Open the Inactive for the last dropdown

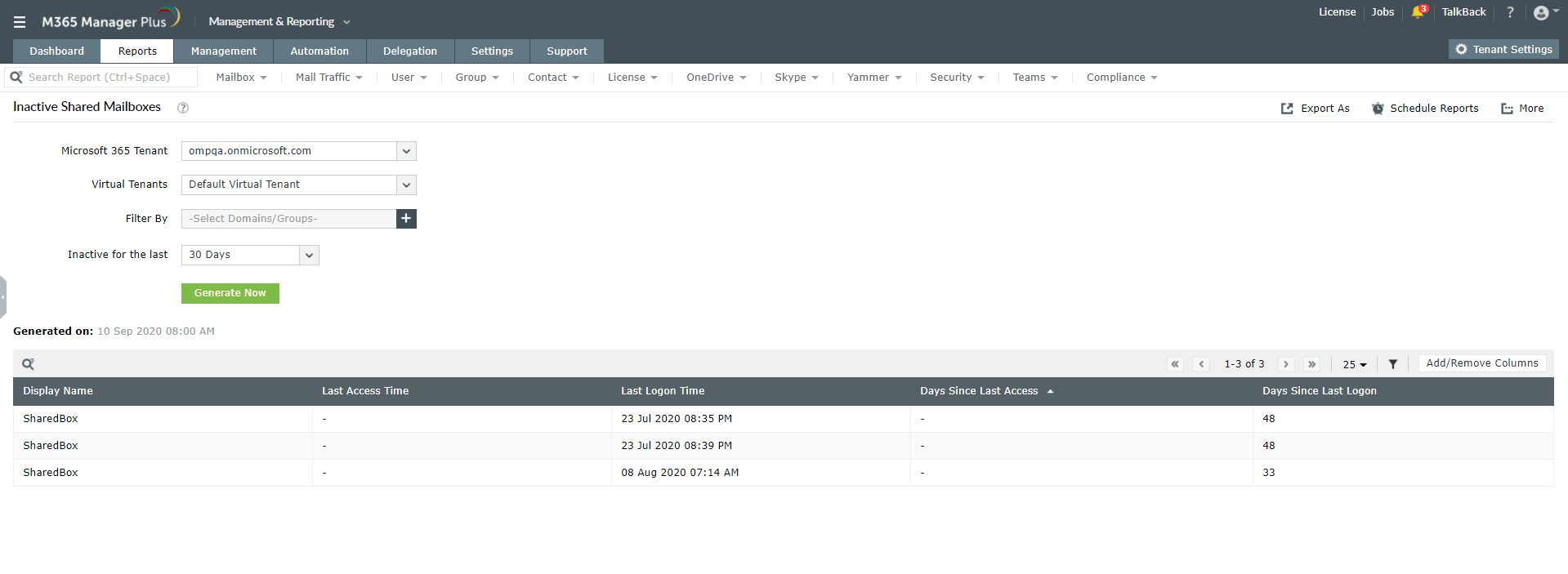point(250,255)
